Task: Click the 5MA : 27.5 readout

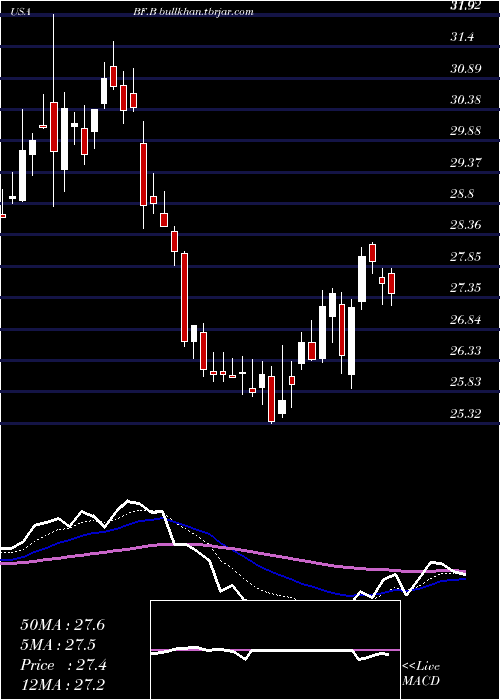Action: coord(58,646)
